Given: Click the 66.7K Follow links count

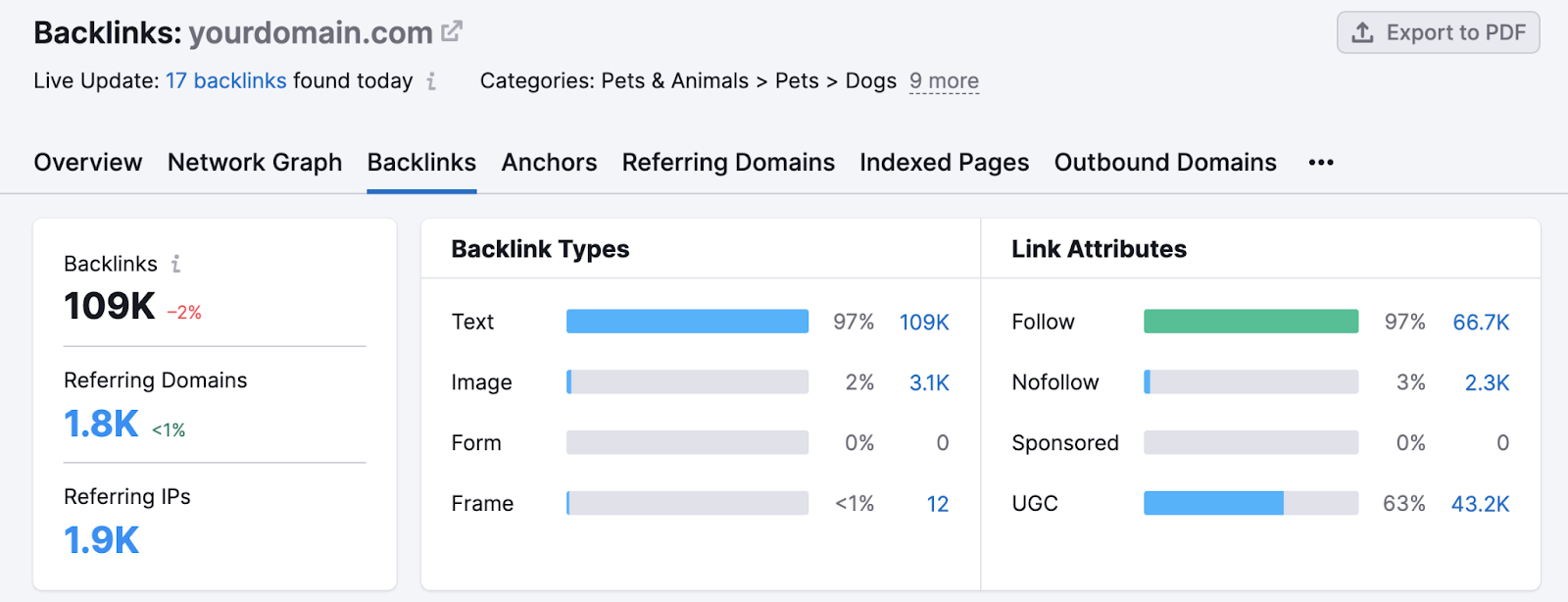Looking at the screenshot, I should (x=1480, y=323).
